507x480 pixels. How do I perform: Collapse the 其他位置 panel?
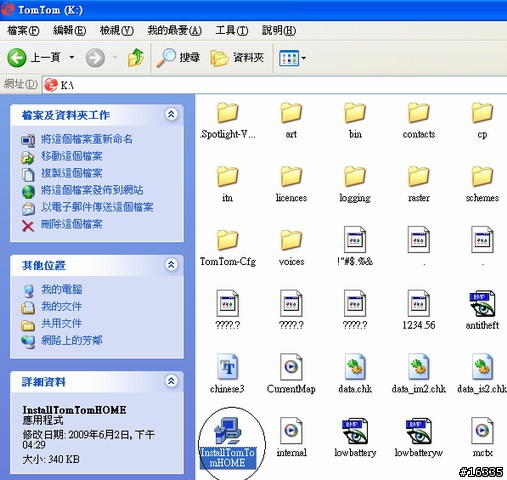click(x=171, y=265)
